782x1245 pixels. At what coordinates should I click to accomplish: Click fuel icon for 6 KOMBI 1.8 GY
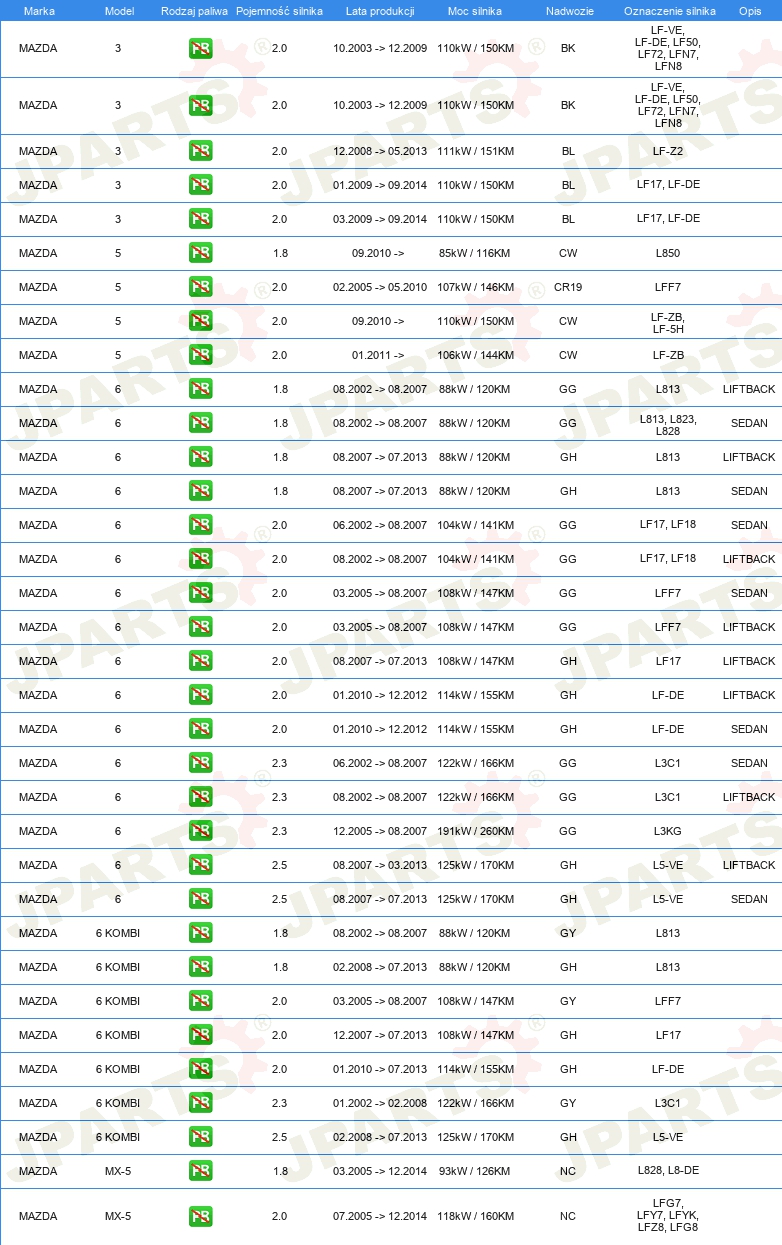click(200, 933)
